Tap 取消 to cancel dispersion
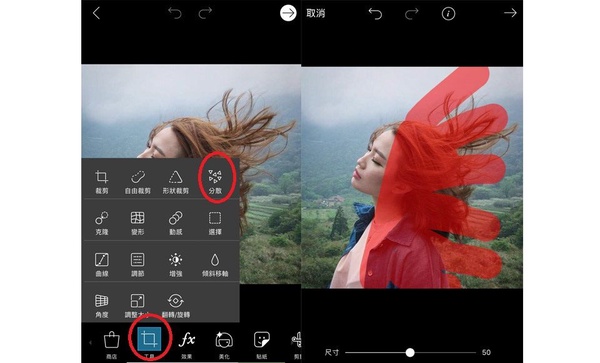This screenshot has height=363, width=600. (316, 13)
